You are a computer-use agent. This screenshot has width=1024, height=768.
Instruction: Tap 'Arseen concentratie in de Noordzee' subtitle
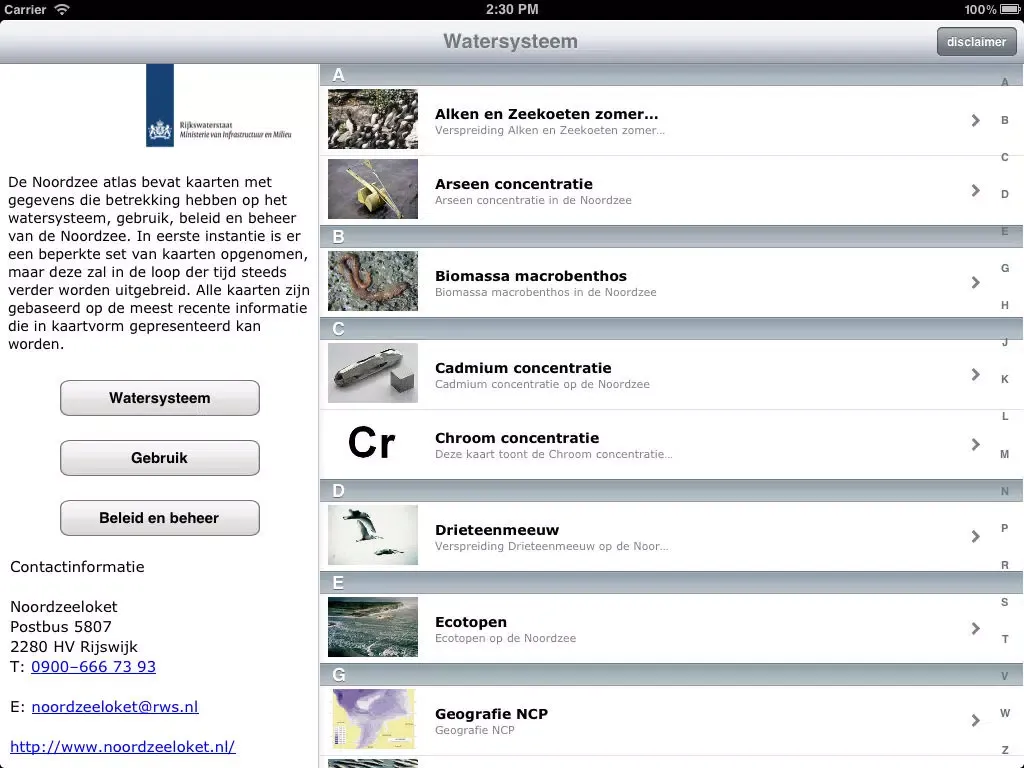coord(533,200)
